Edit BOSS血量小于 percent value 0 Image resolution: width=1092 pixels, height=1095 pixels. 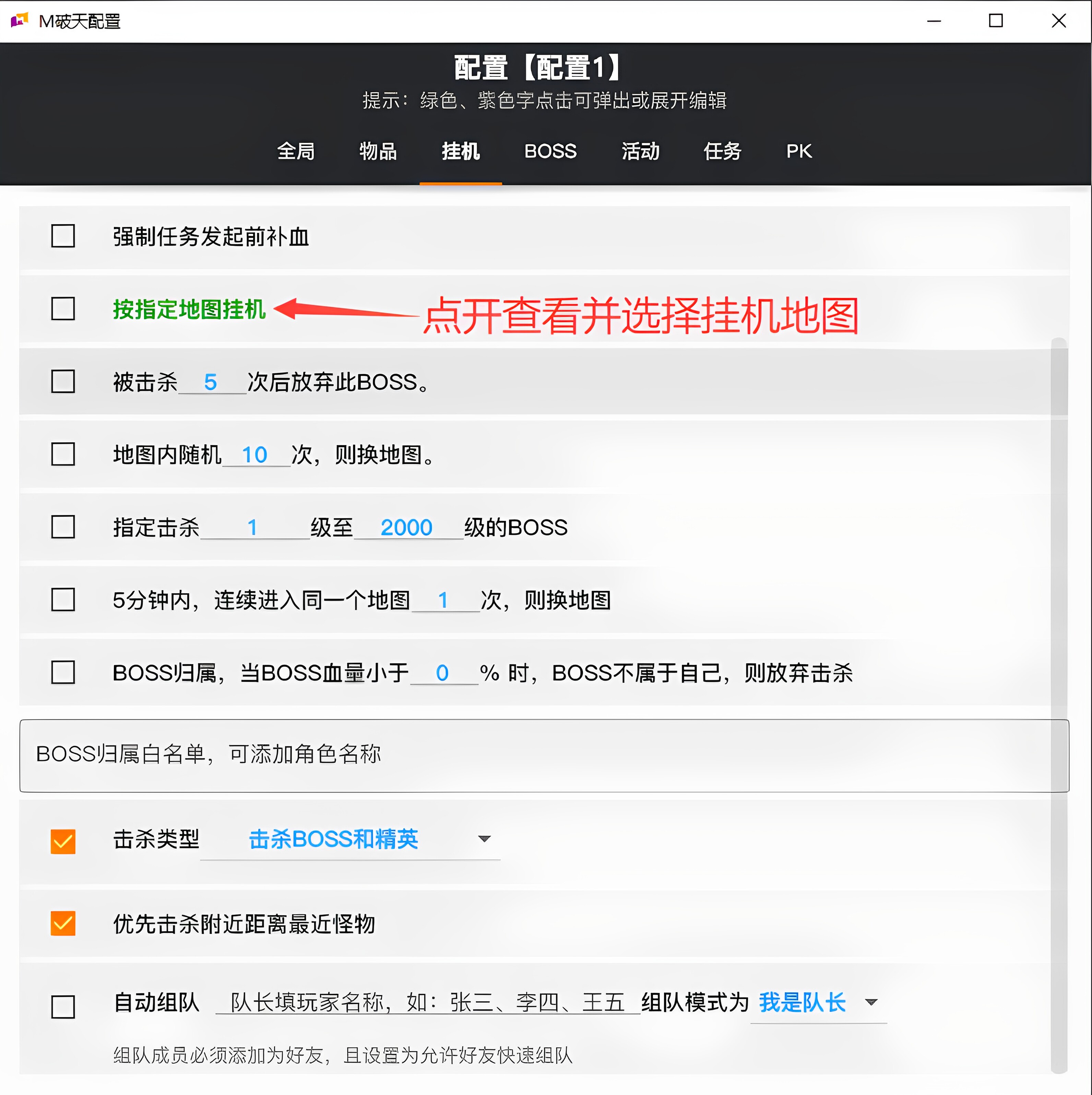[x=444, y=673]
